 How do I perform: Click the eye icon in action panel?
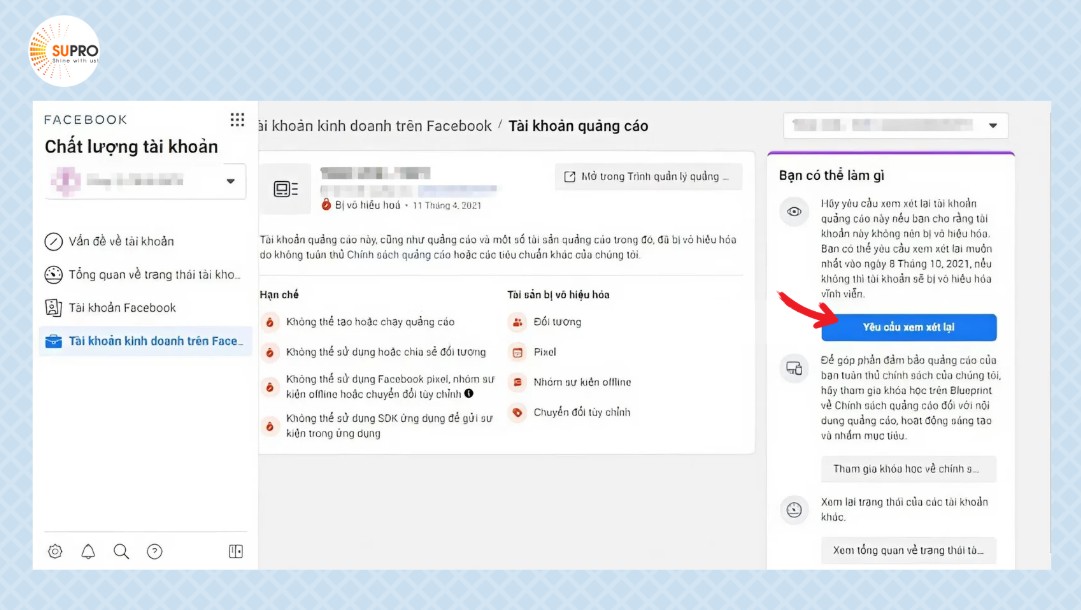[x=794, y=212]
